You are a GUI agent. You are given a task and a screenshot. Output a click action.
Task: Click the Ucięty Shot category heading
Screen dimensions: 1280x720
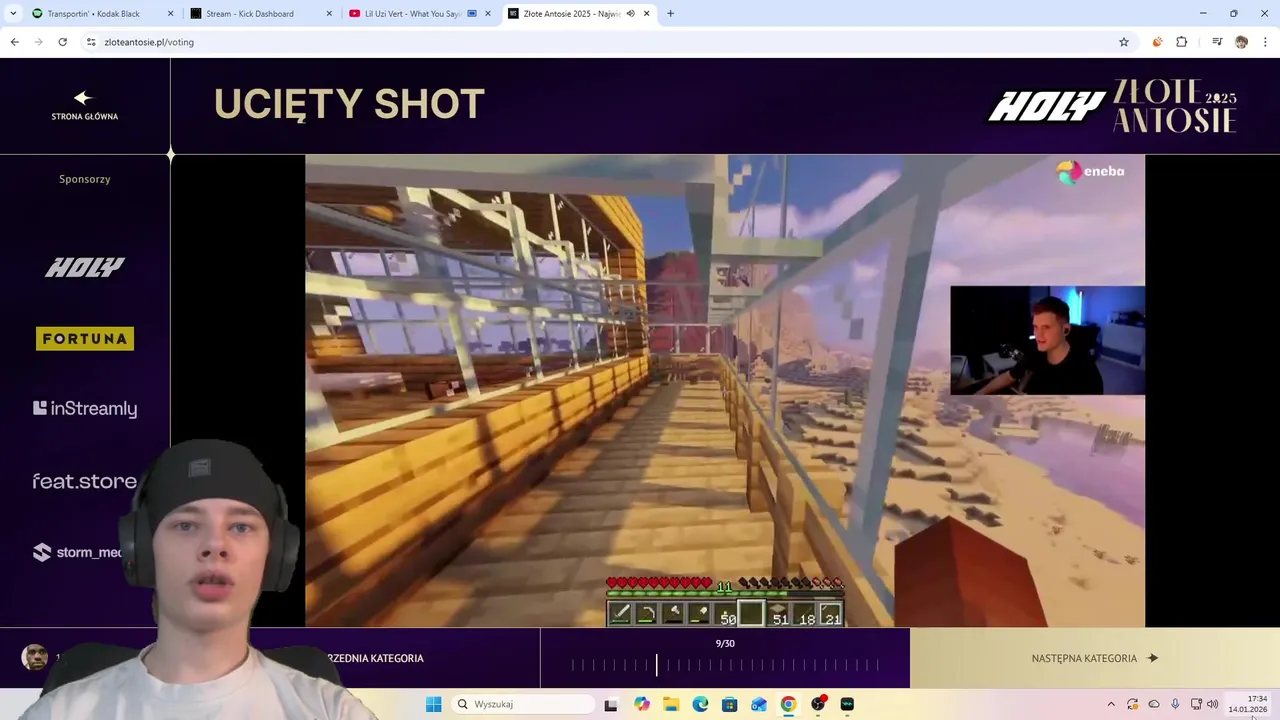point(349,104)
